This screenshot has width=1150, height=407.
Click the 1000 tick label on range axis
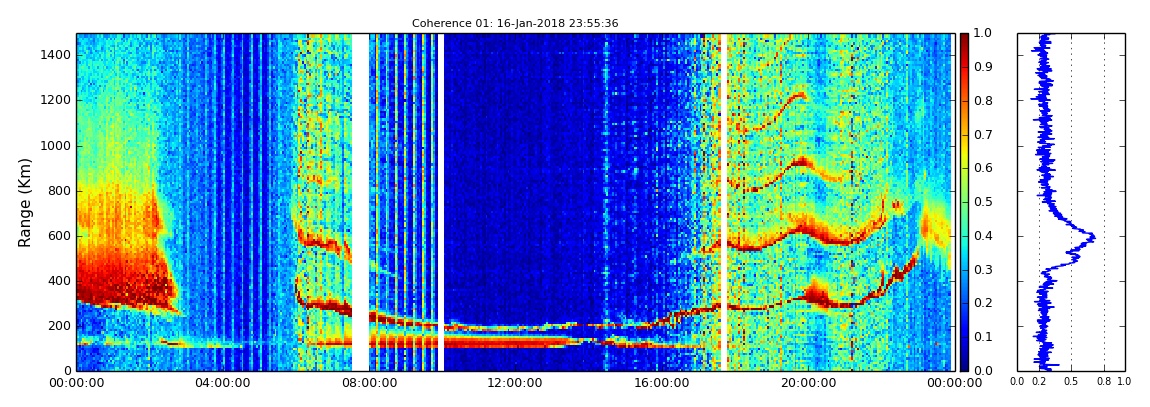[55, 145]
